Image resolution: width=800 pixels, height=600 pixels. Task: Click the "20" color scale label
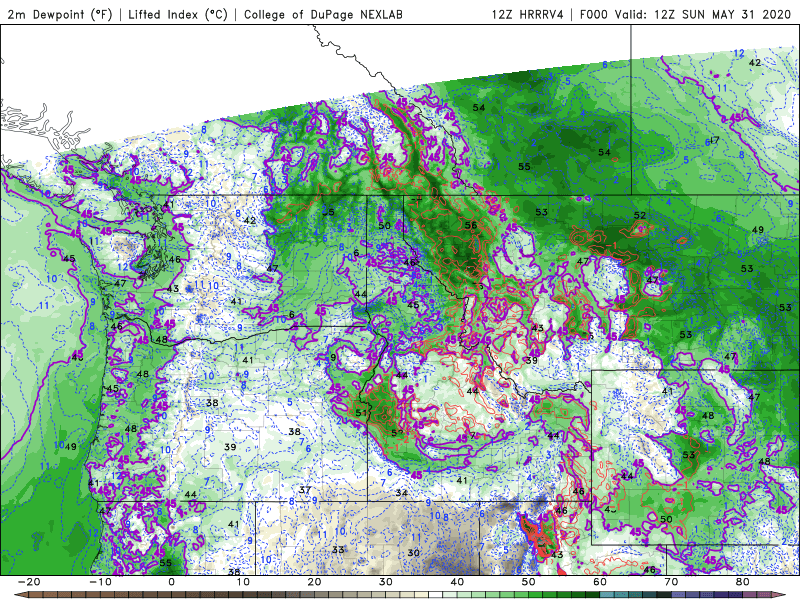[314, 582]
